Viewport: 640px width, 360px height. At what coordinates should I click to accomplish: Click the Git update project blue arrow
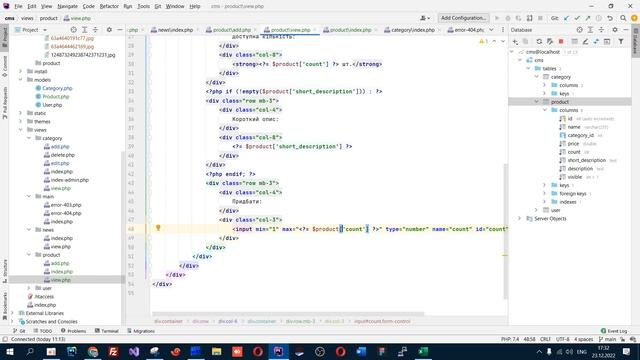pos(566,18)
